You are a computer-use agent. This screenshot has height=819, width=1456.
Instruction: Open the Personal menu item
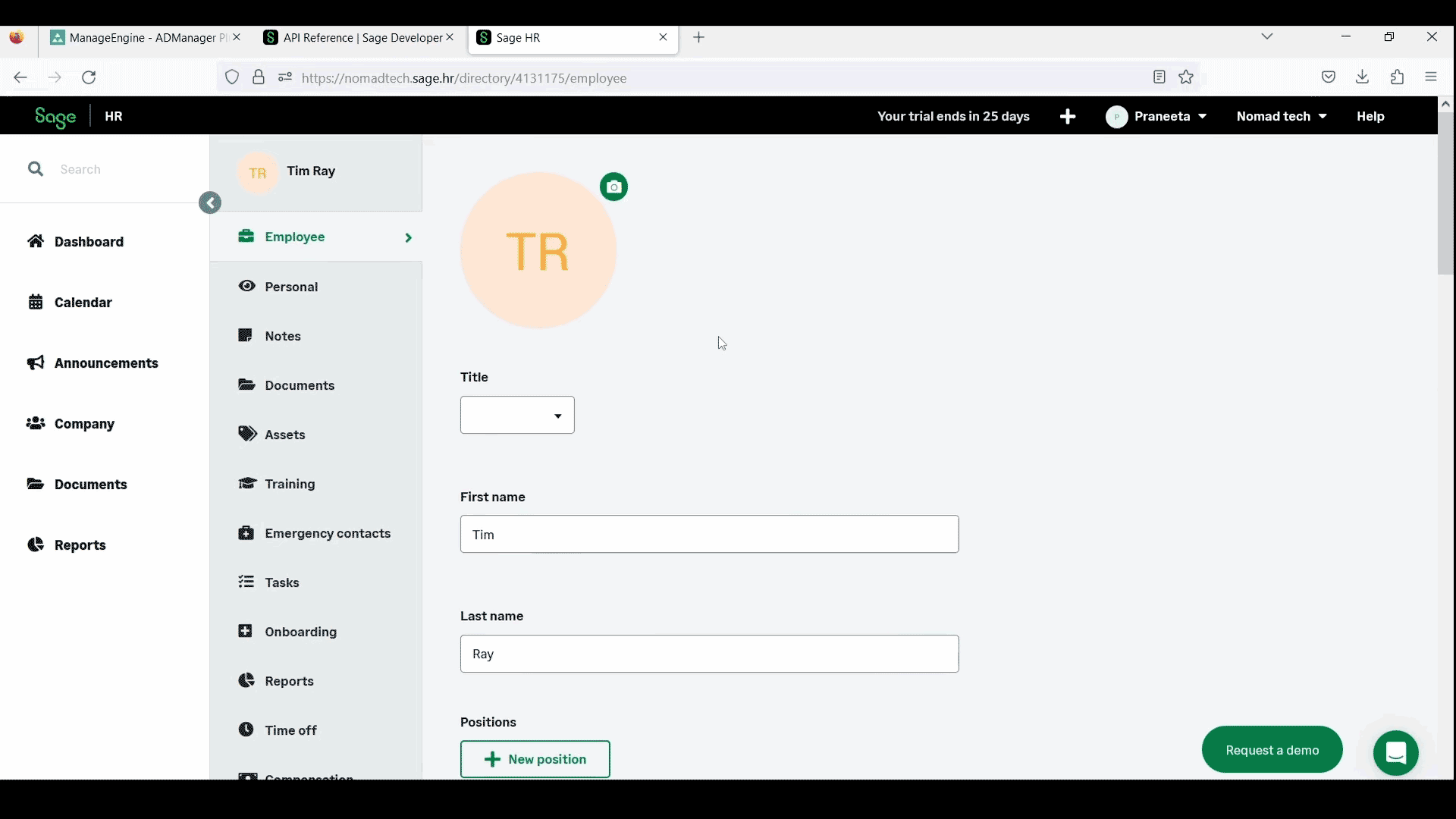click(291, 287)
